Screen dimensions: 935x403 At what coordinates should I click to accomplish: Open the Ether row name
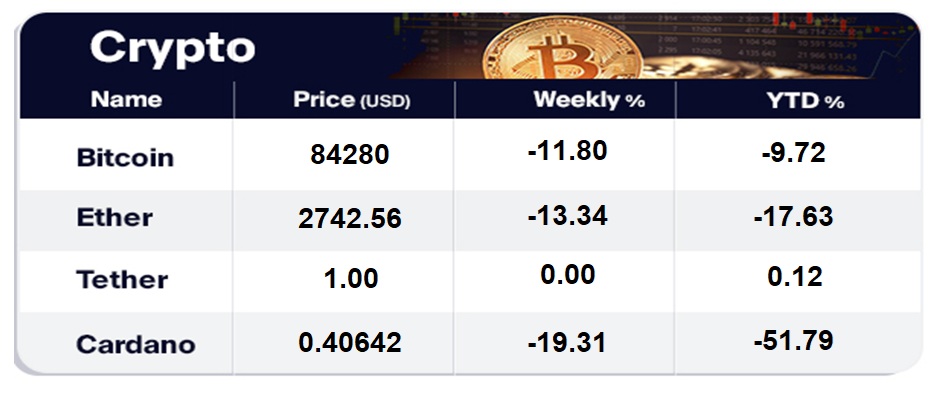115,218
